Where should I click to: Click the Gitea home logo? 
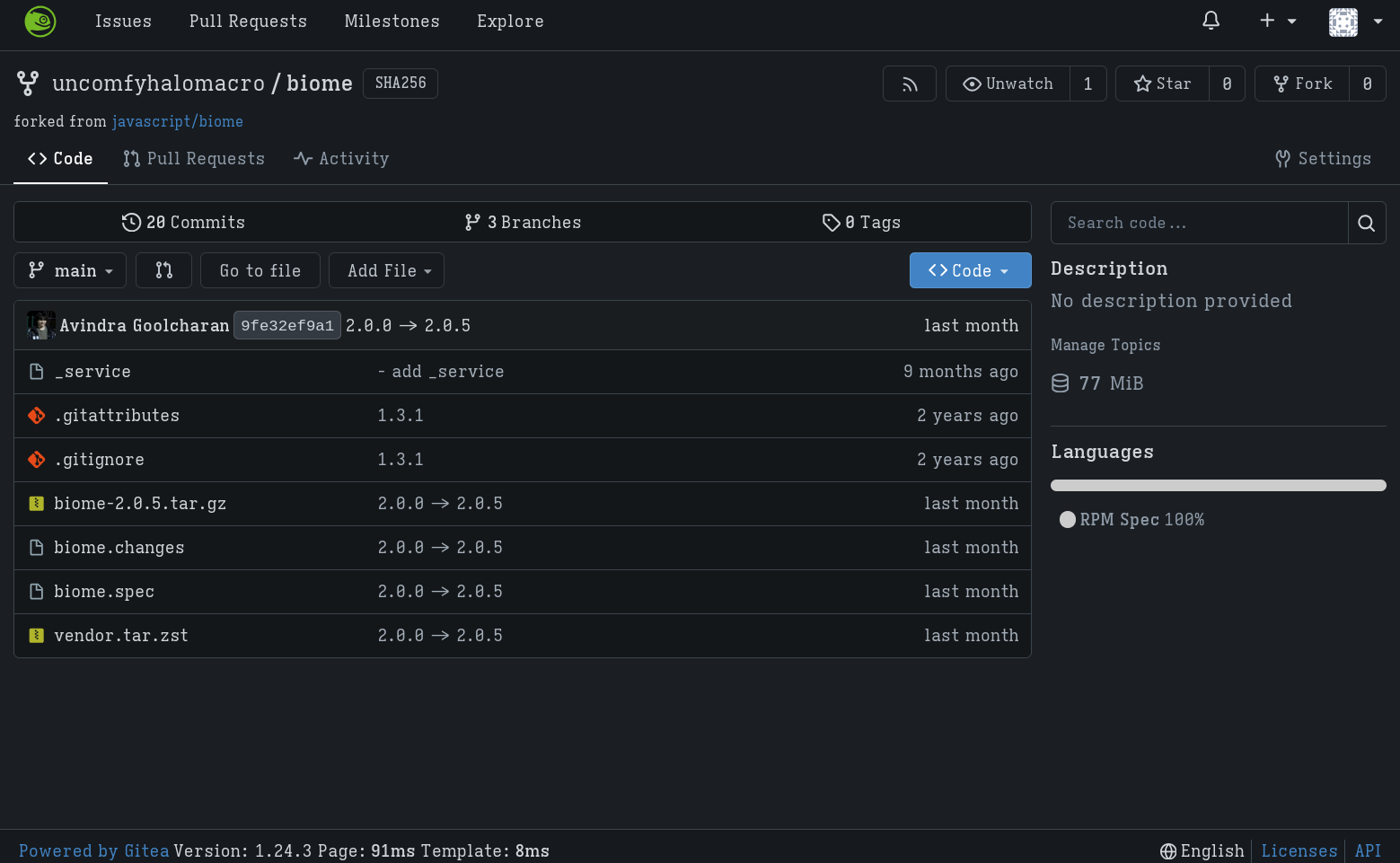40,22
